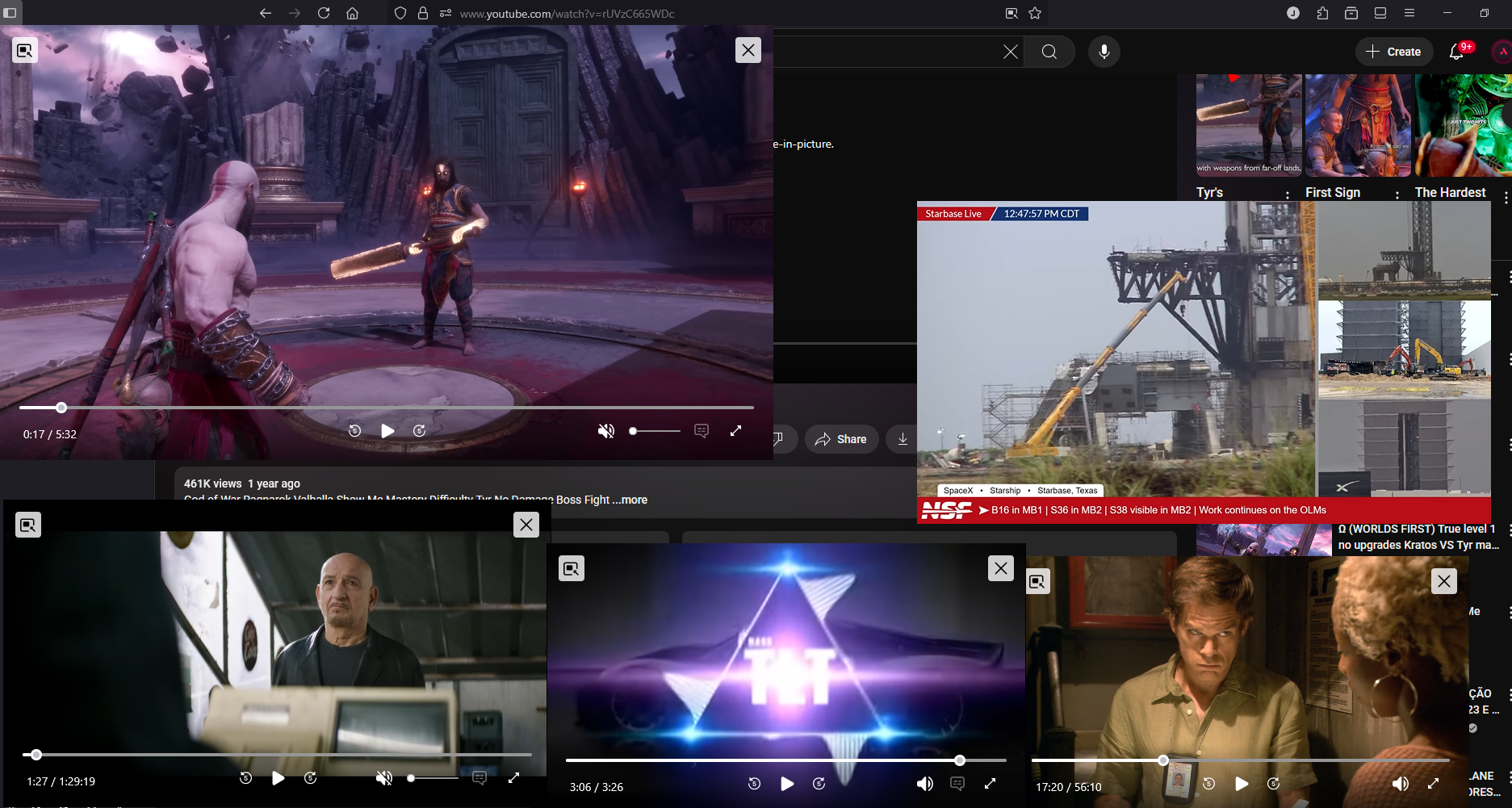Click the seek bar handle of the 5:32 PiP video
This screenshot has width=1512, height=808.
click(x=61, y=408)
